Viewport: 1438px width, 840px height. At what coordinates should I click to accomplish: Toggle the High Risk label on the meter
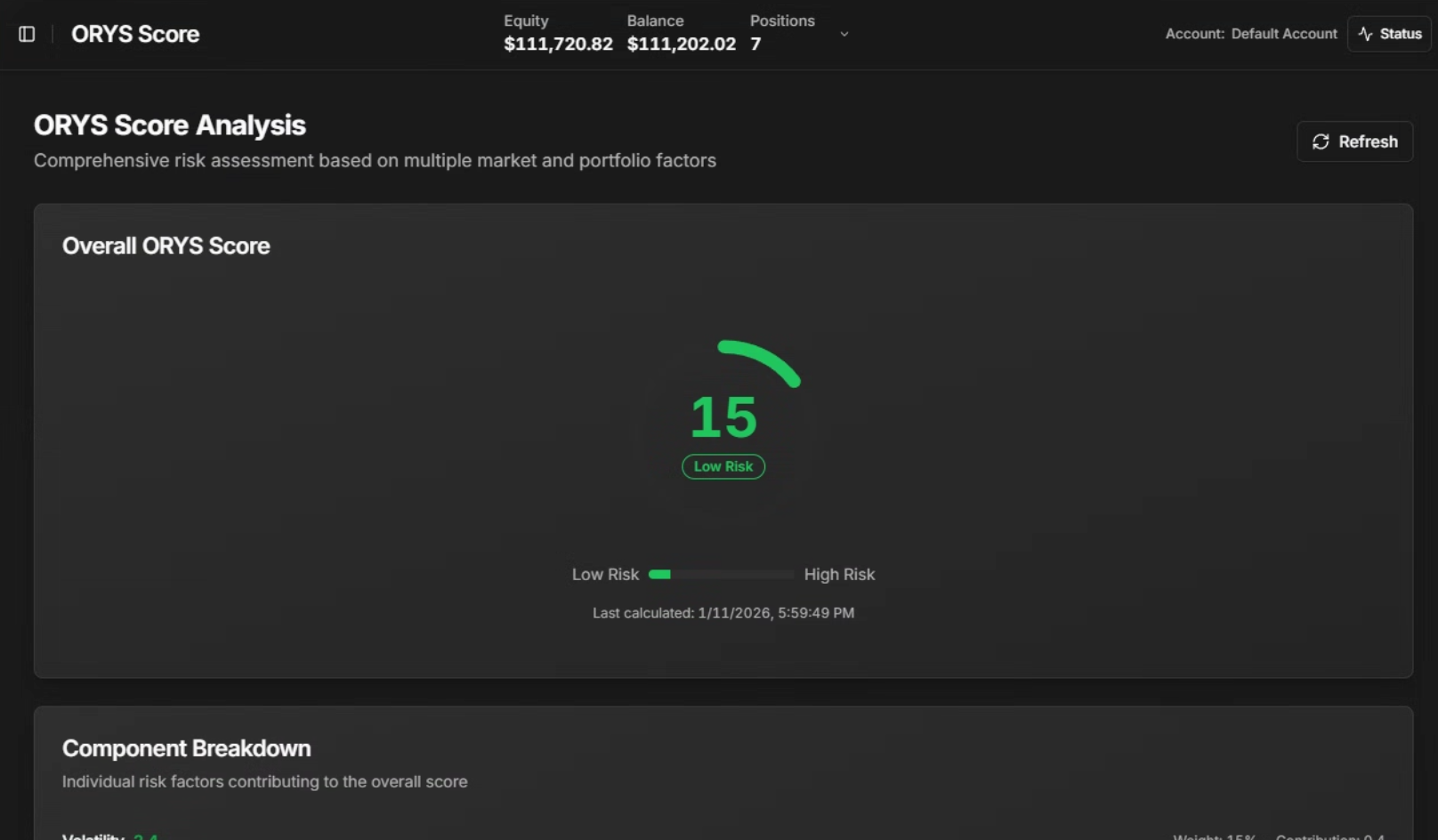point(839,574)
